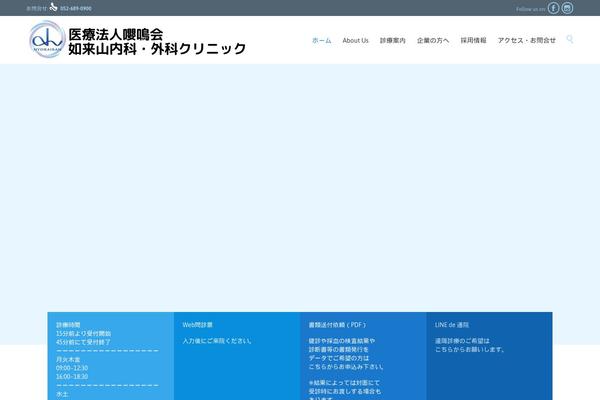Click the 月火木金 weekday label
This screenshot has height=400, width=600.
click(68, 359)
